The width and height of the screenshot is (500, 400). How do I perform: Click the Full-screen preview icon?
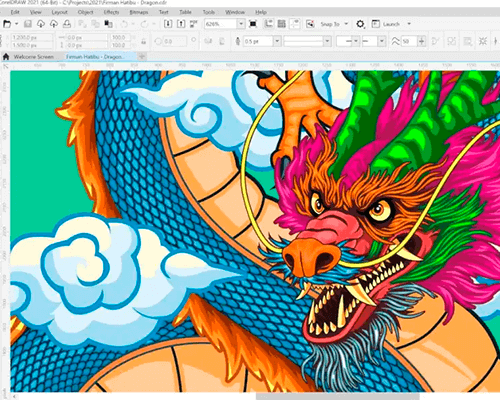(253, 24)
